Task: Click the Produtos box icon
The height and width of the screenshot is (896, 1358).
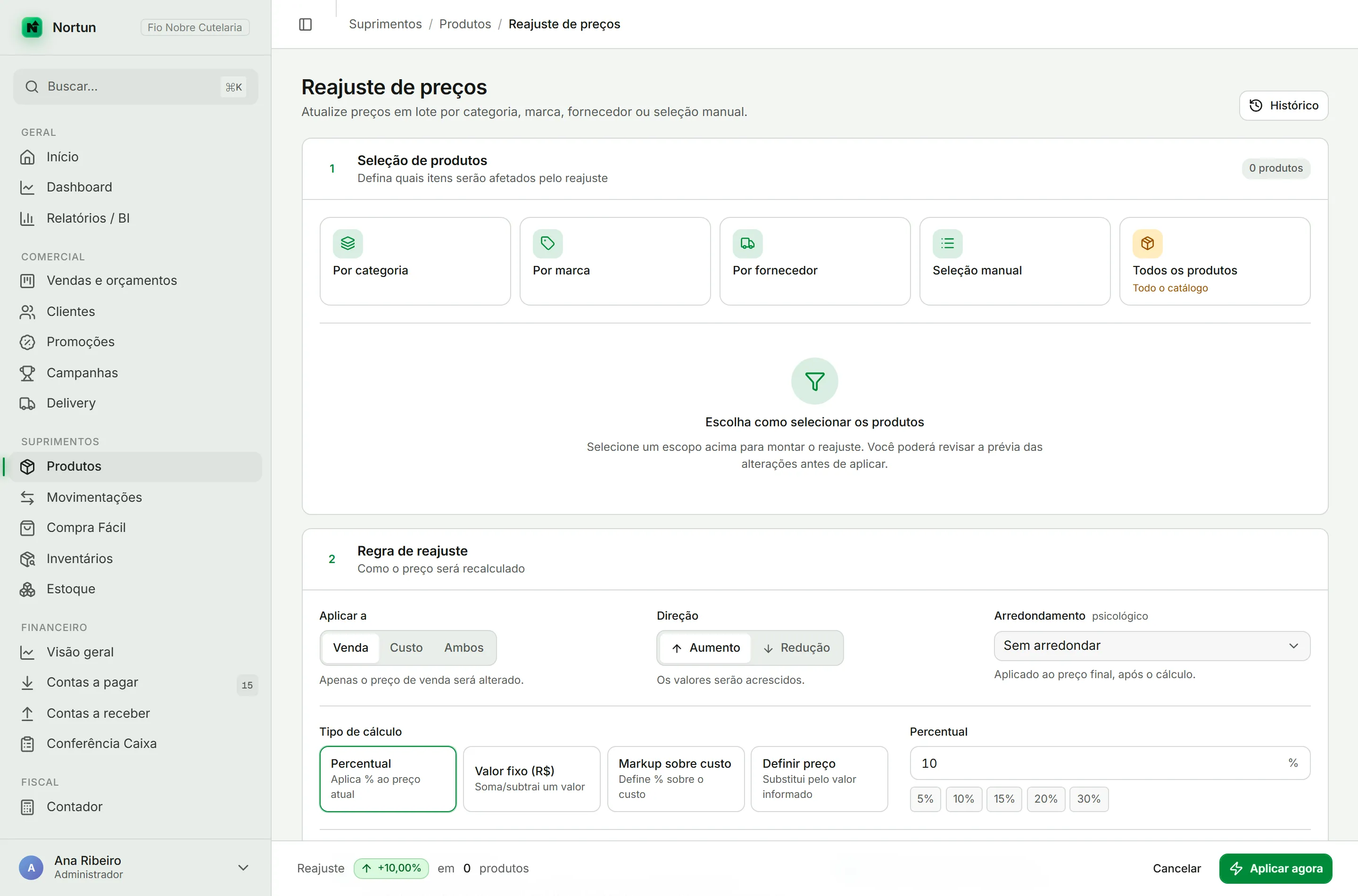Action: tap(27, 466)
